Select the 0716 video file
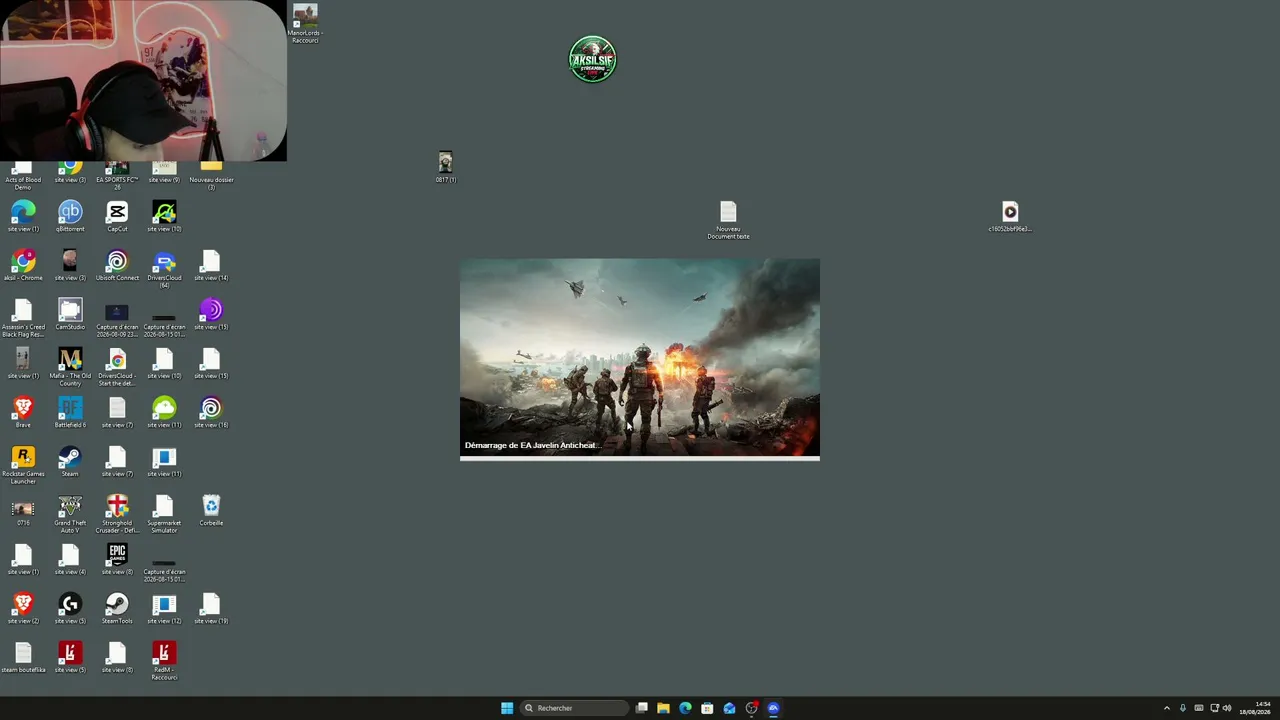The width and height of the screenshot is (1280, 720). pos(23,510)
